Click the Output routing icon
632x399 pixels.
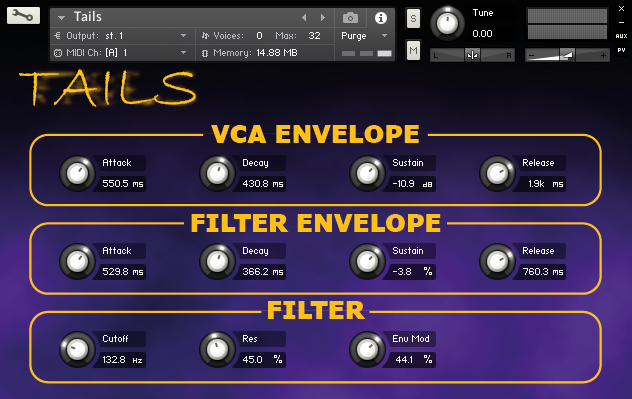(57, 35)
